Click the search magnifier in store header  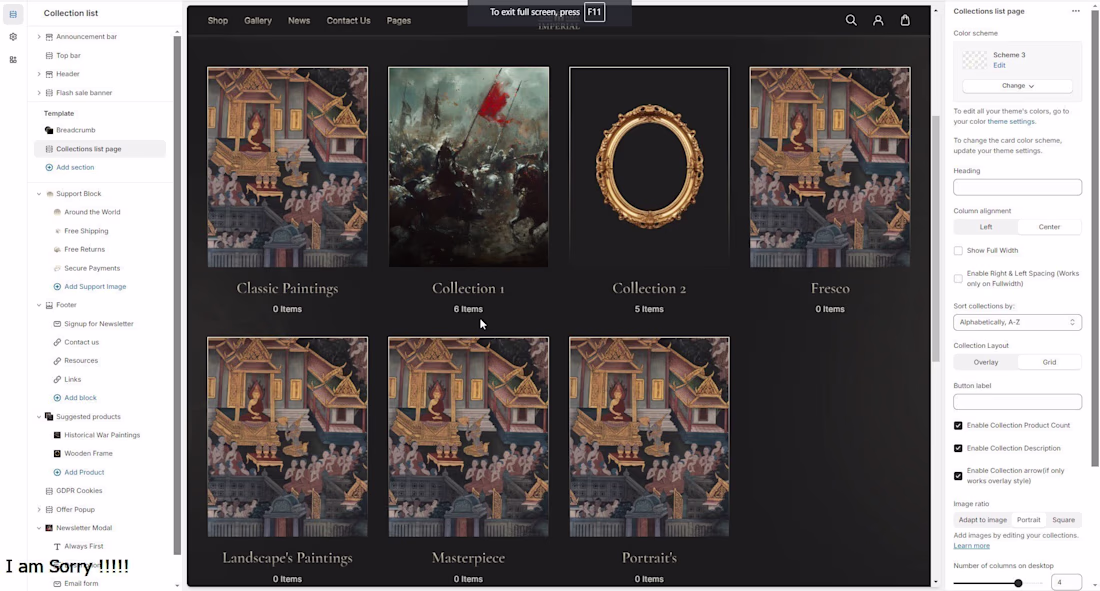coord(851,20)
